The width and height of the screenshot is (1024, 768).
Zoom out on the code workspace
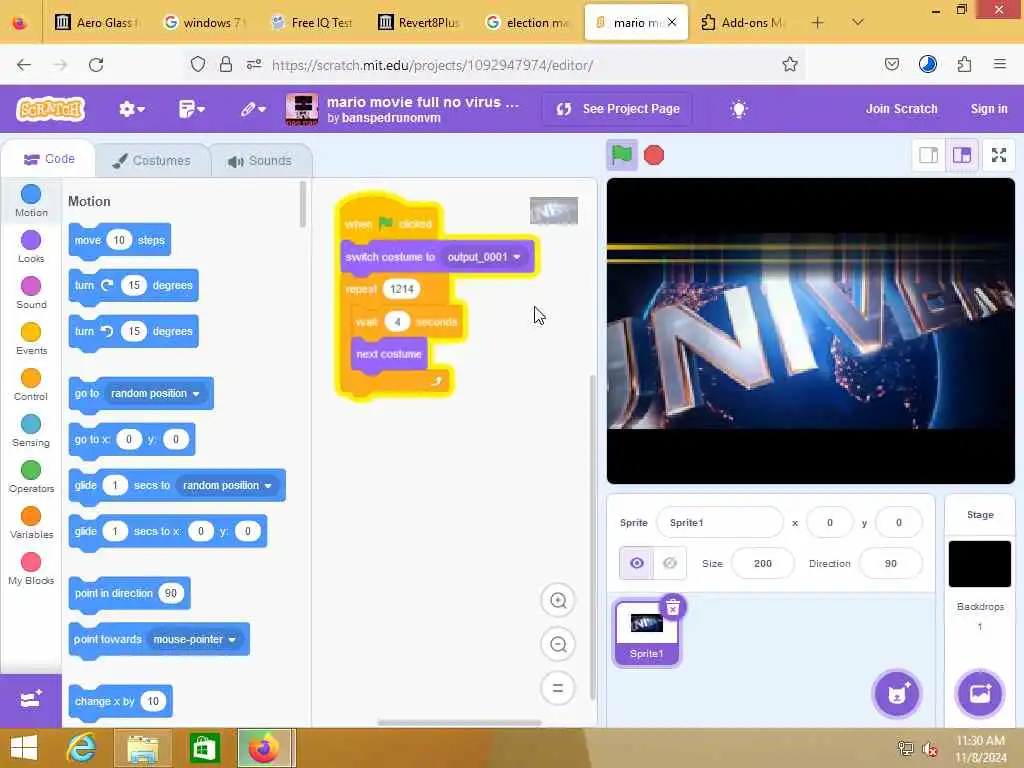pyautogui.click(x=558, y=645)
